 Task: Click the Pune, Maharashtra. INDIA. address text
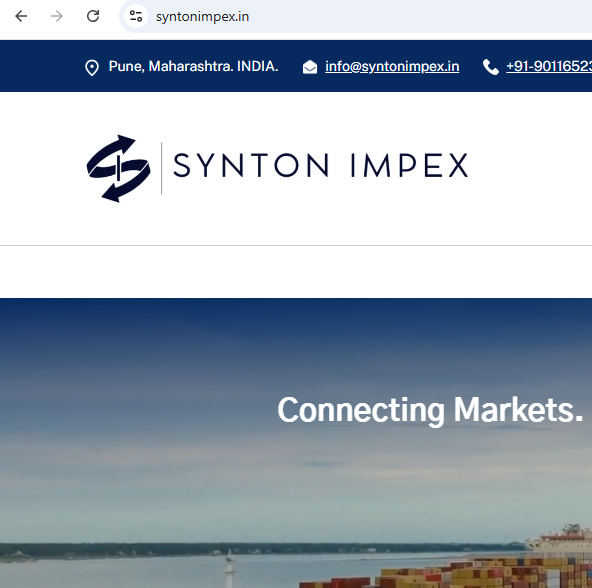coord(193,66)
